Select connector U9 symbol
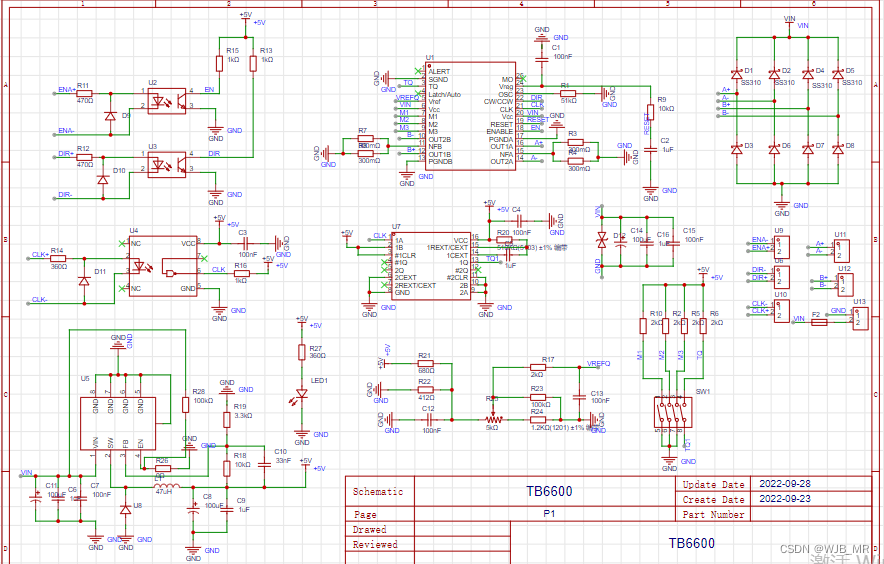The image size is (884, 564). pyautogui.click(x=782, y=248)
